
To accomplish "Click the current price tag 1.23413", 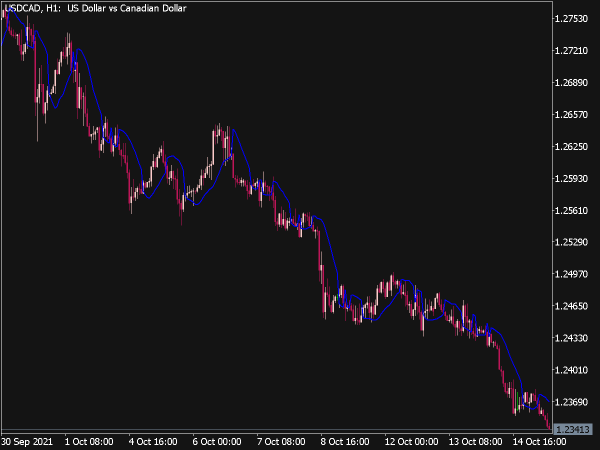I will (x=572, y=429).
